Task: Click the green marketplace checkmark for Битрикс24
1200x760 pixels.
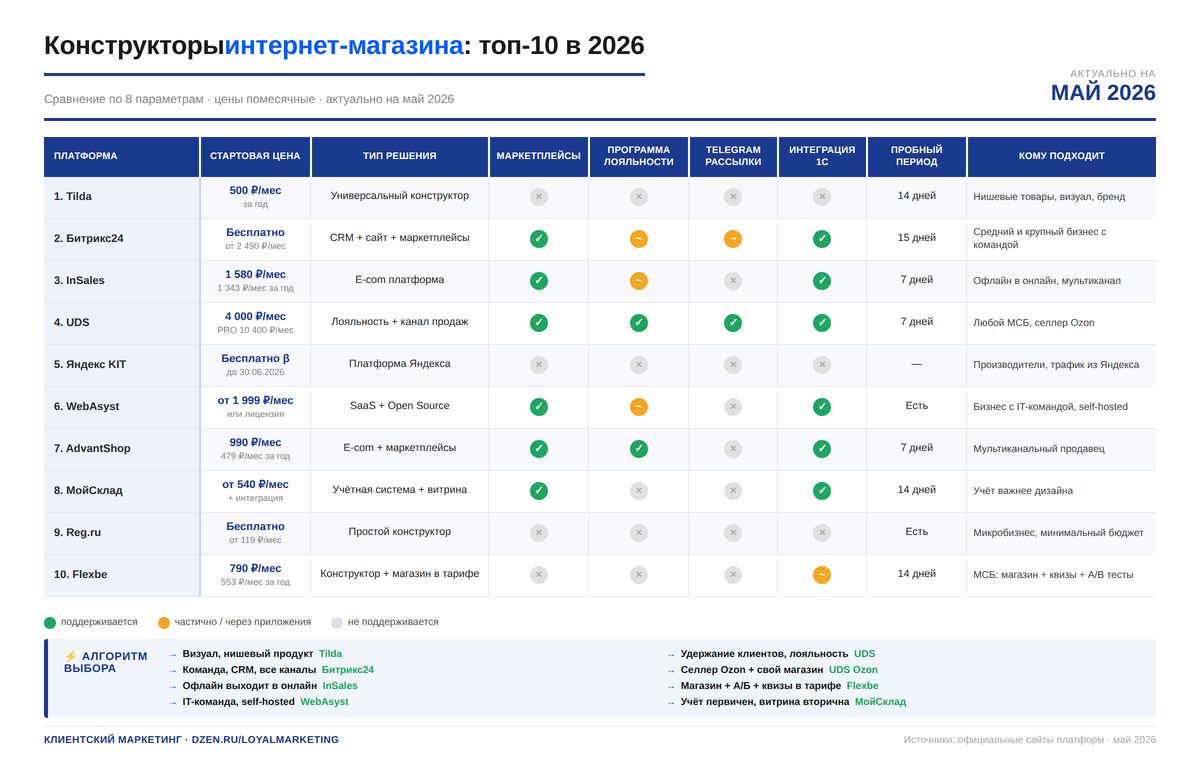Action: [539, 239]
